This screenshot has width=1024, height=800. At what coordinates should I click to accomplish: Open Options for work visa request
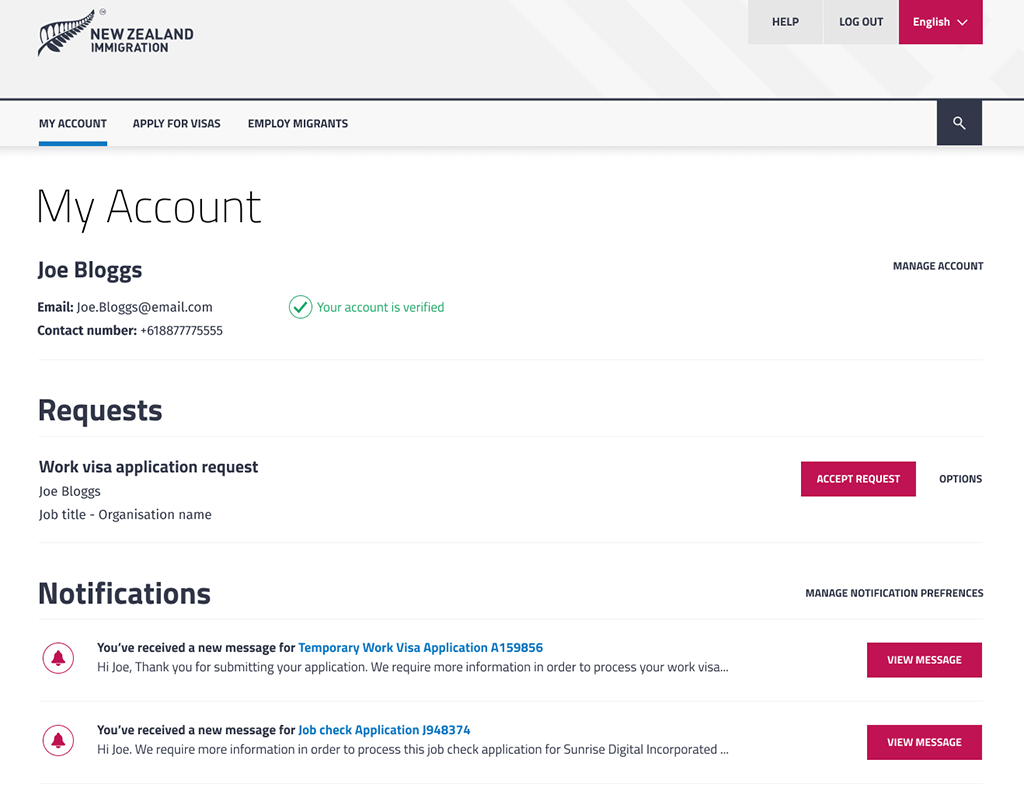pos(960,479)
